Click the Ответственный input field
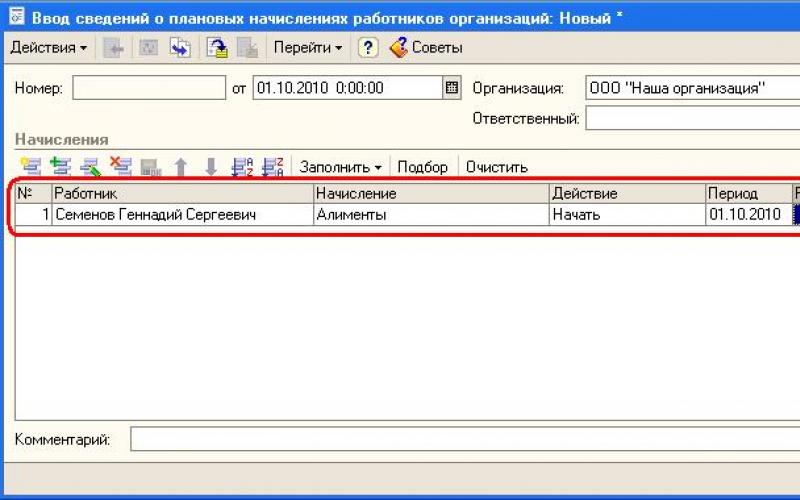The width and height of the screenshot is (800, 500). tap(692, 118)
